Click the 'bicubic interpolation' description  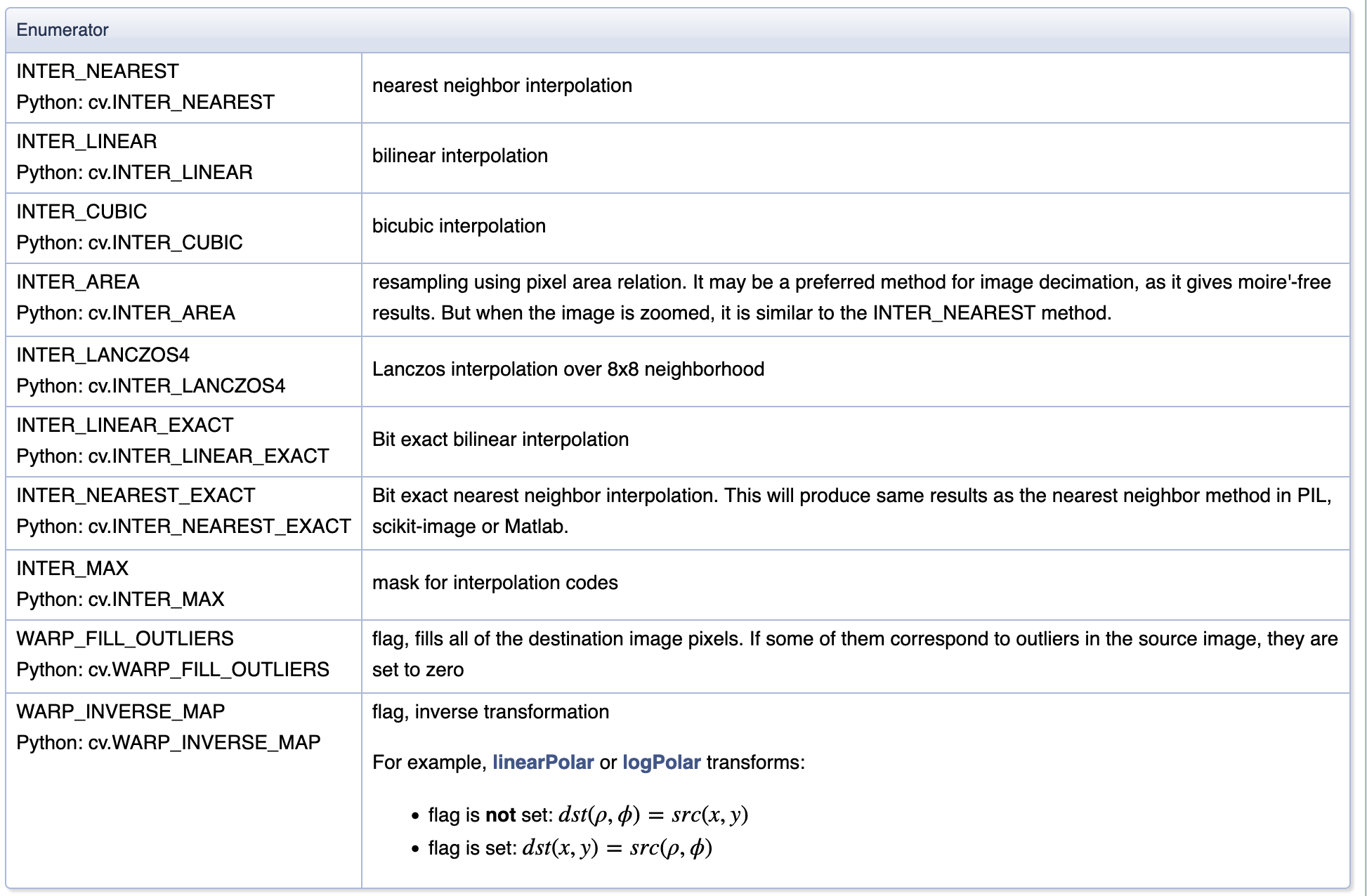click(x=459, y=226)
